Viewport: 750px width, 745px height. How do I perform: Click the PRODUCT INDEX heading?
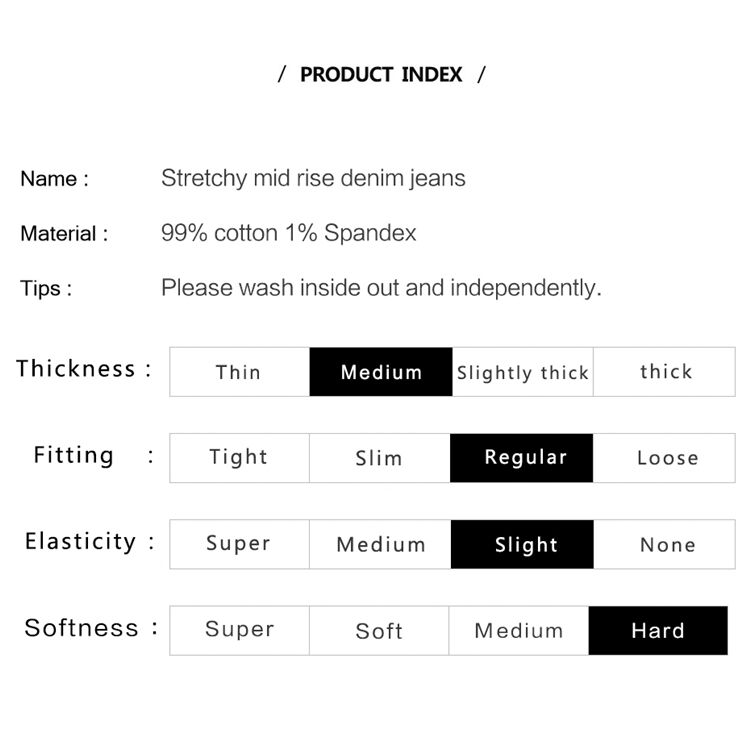[x=381, y=75]
